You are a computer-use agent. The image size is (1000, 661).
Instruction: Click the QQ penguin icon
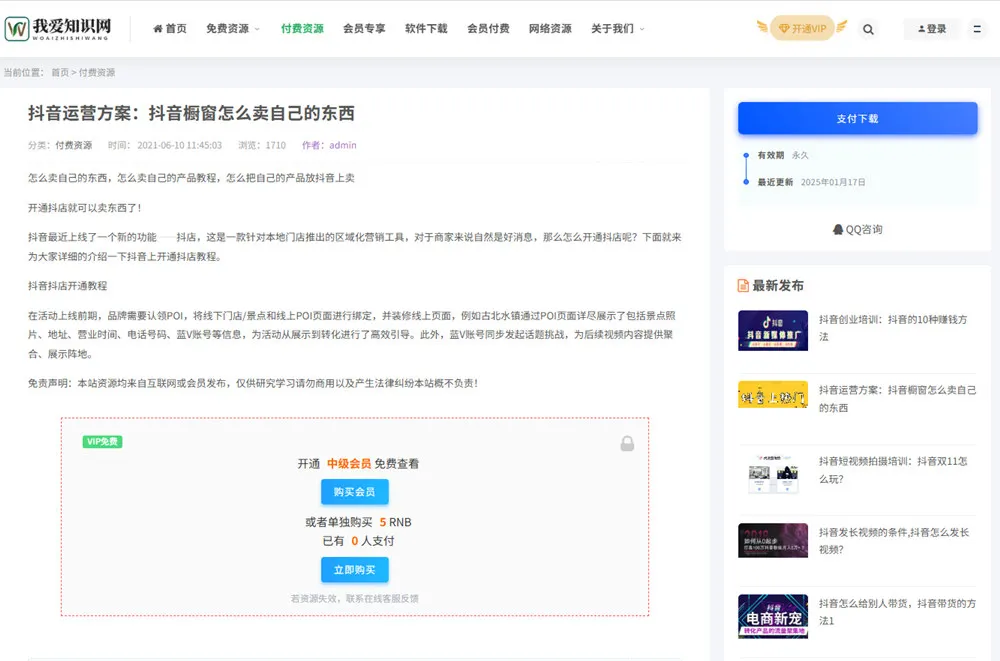coord(838,229)
